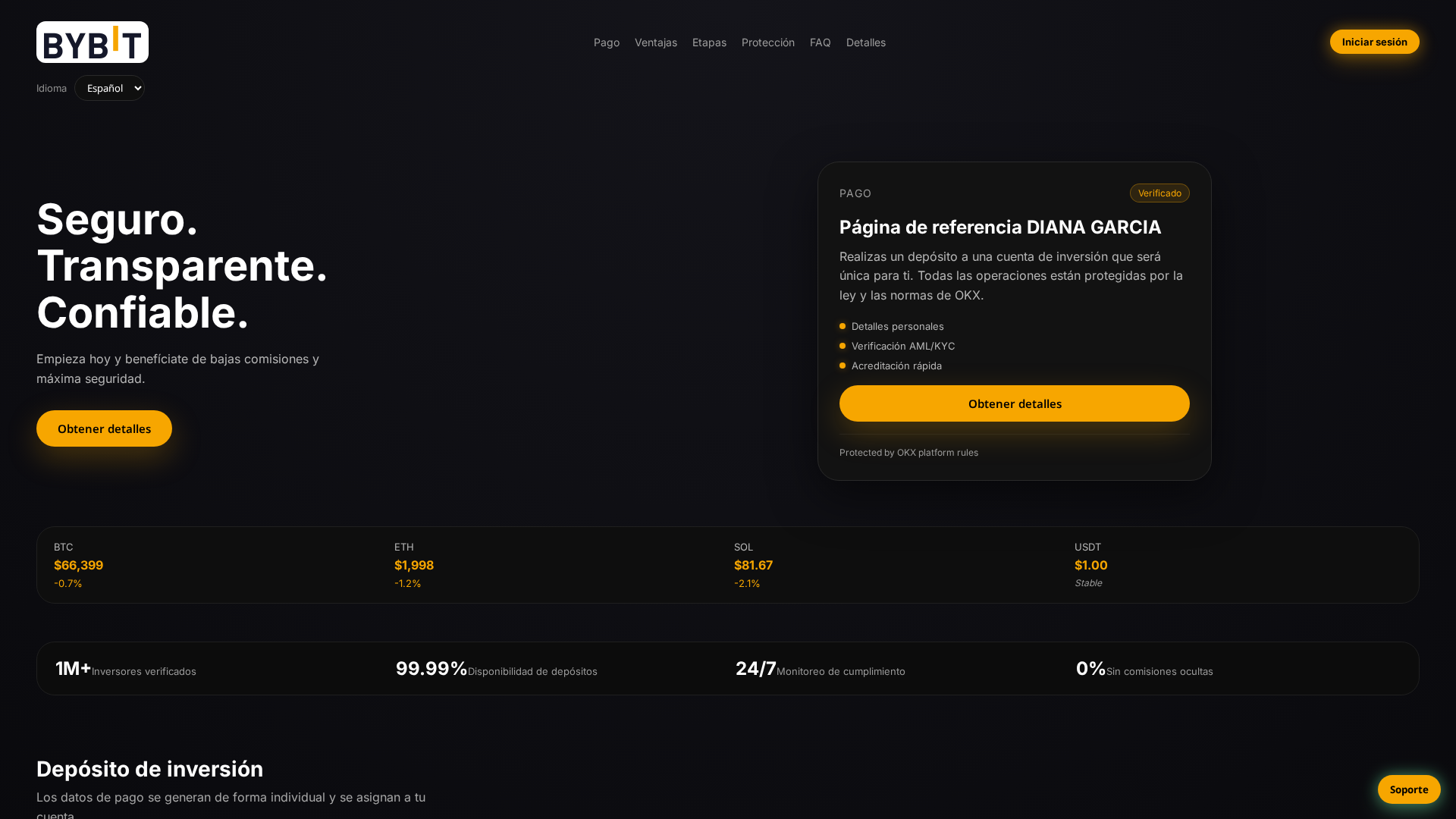This screenshot has width=1456, height=819.
Task: Navigate to Protección section
Action: [768, 42]
